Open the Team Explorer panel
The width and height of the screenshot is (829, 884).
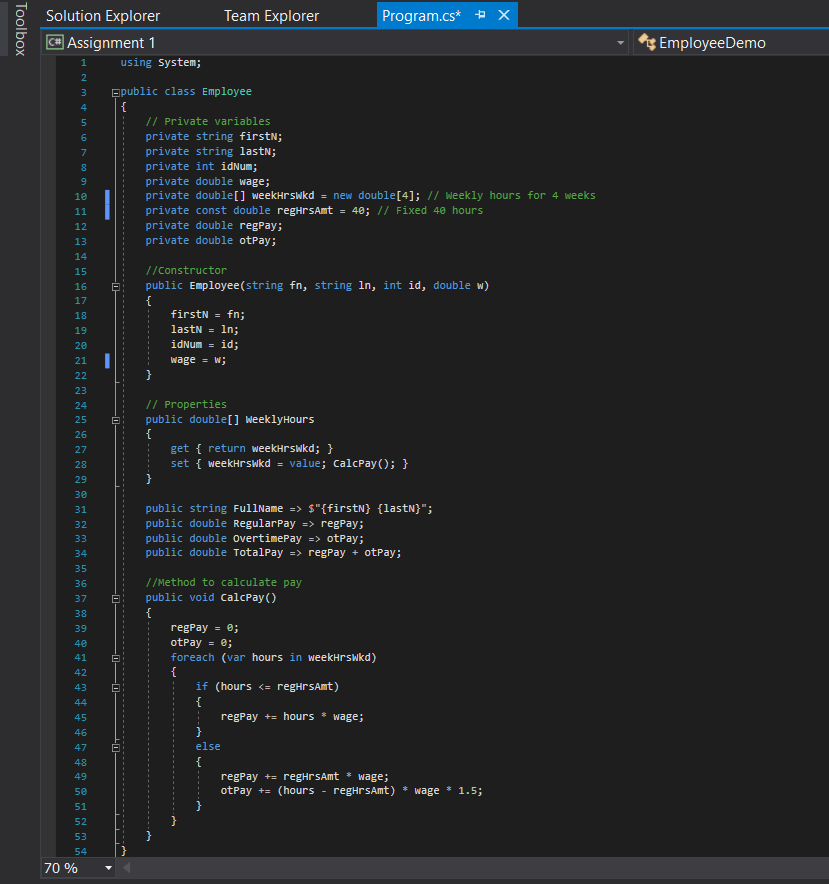click(x=271, y=15)
